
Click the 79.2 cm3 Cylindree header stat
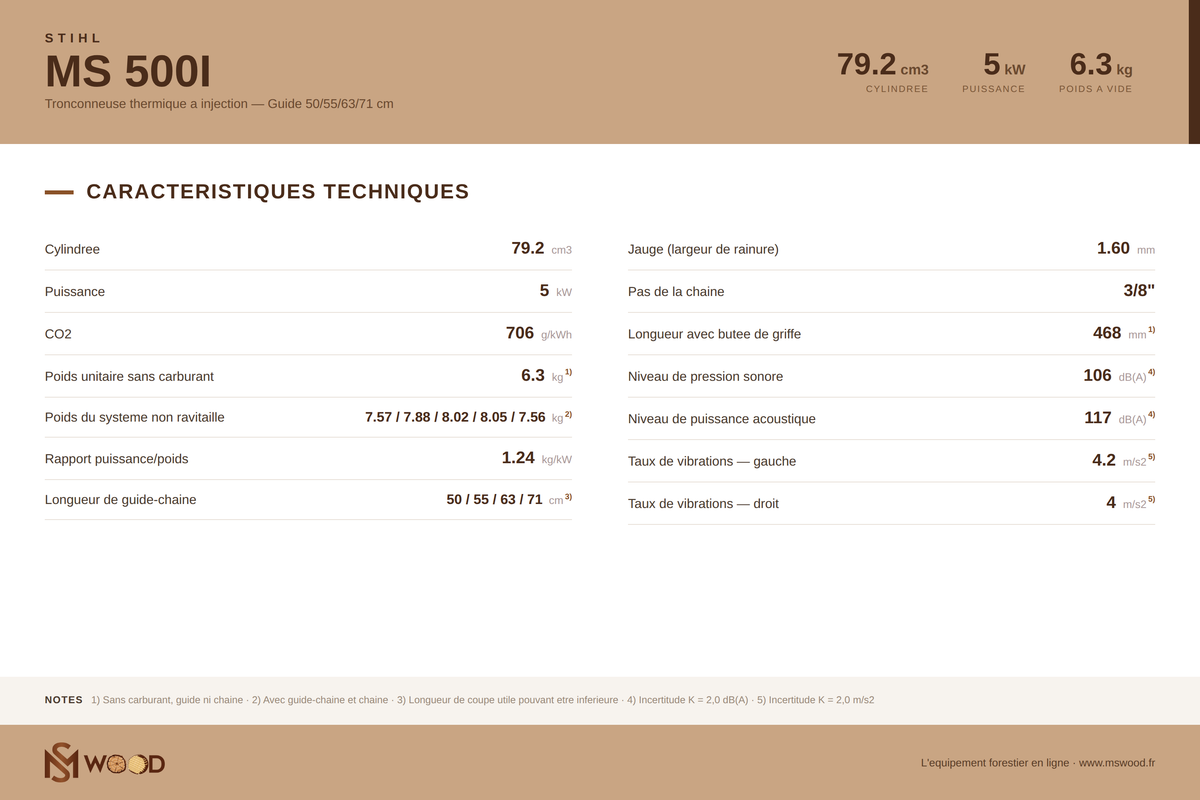tap(883, 72)
